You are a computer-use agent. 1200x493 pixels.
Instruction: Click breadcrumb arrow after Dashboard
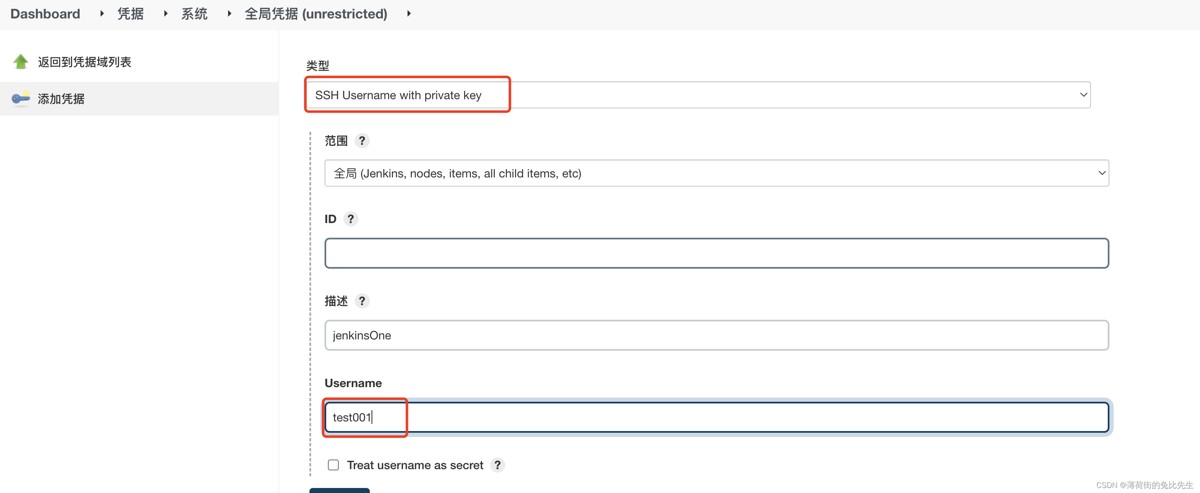pos(102,14)
